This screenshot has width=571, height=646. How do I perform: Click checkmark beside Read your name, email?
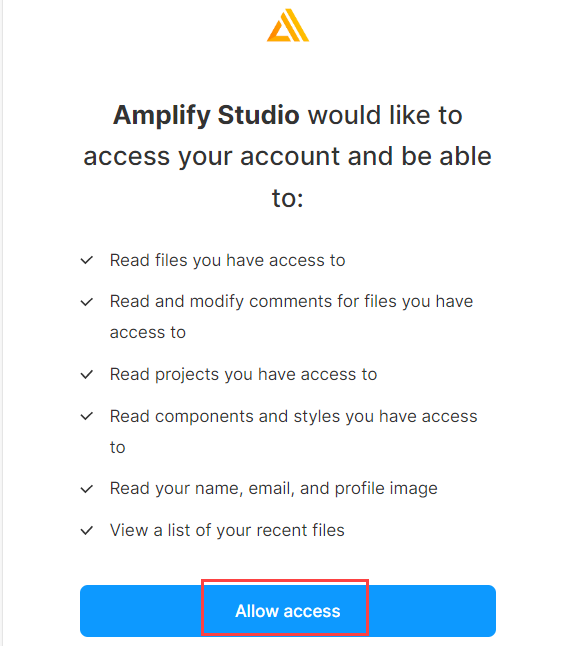(x=87, y=489)
